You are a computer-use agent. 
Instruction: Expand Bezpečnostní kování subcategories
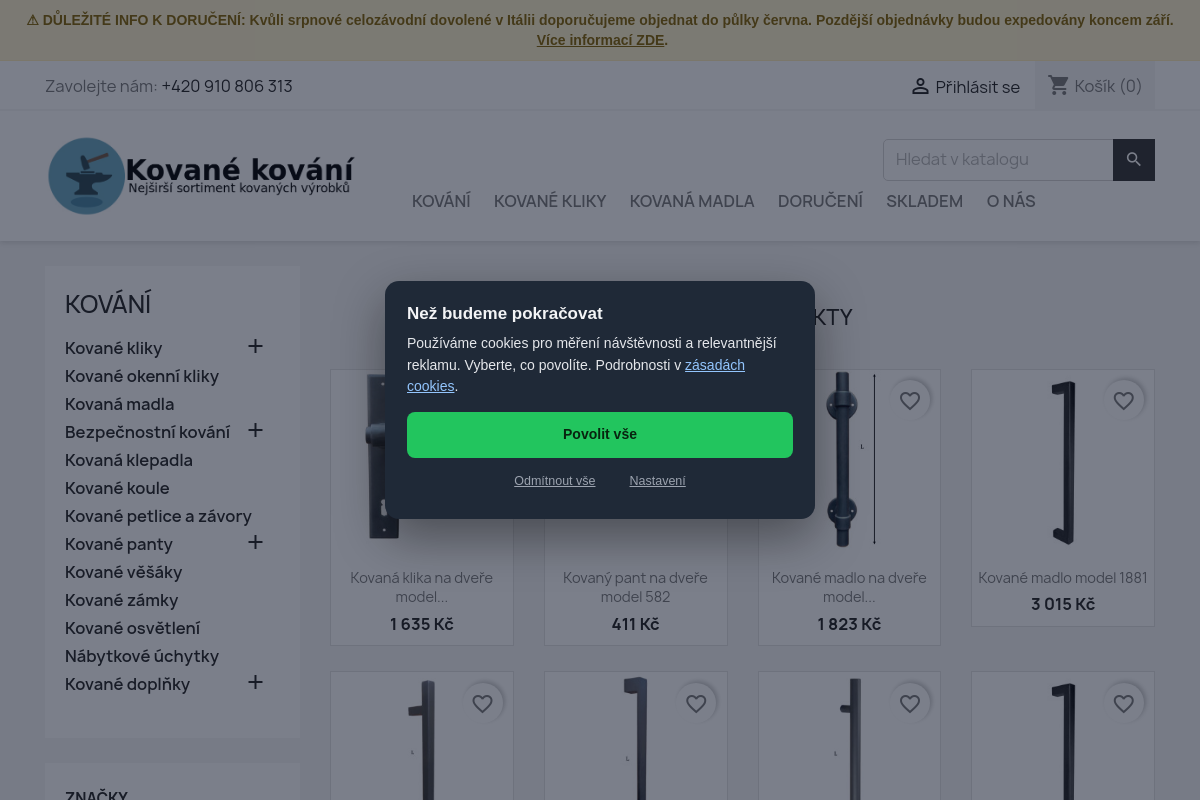(x=255, y=430)
